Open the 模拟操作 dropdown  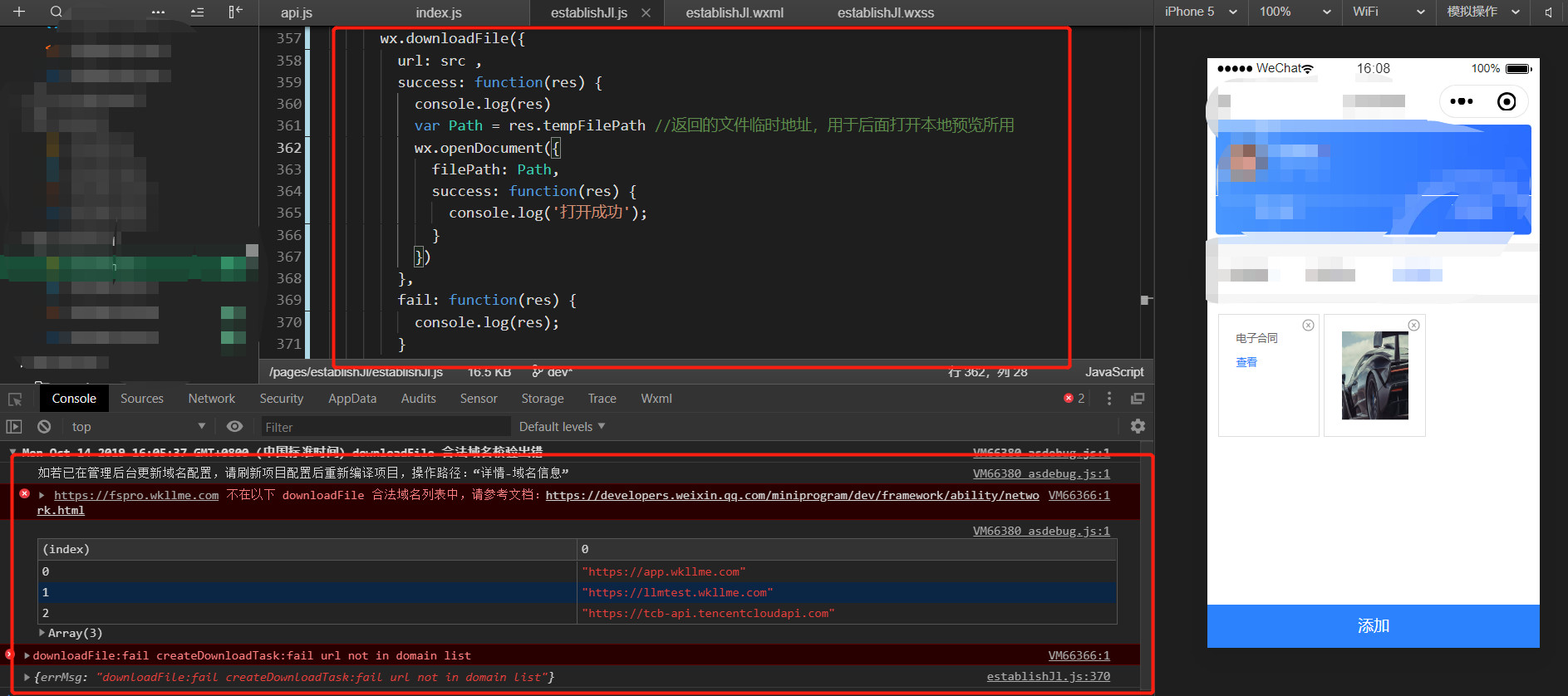(x=1483, y=12)
